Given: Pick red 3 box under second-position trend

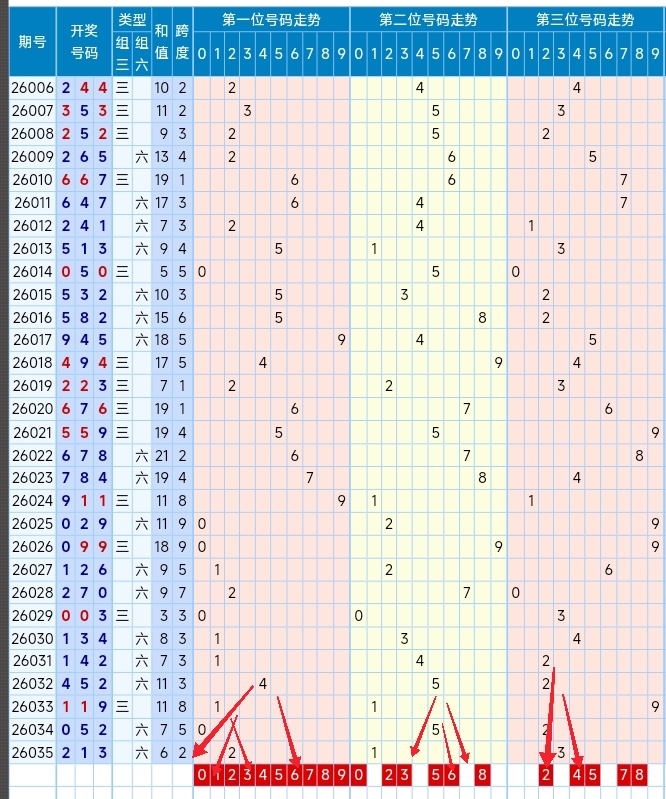Looking at the screenshot, I should point(404,775).
